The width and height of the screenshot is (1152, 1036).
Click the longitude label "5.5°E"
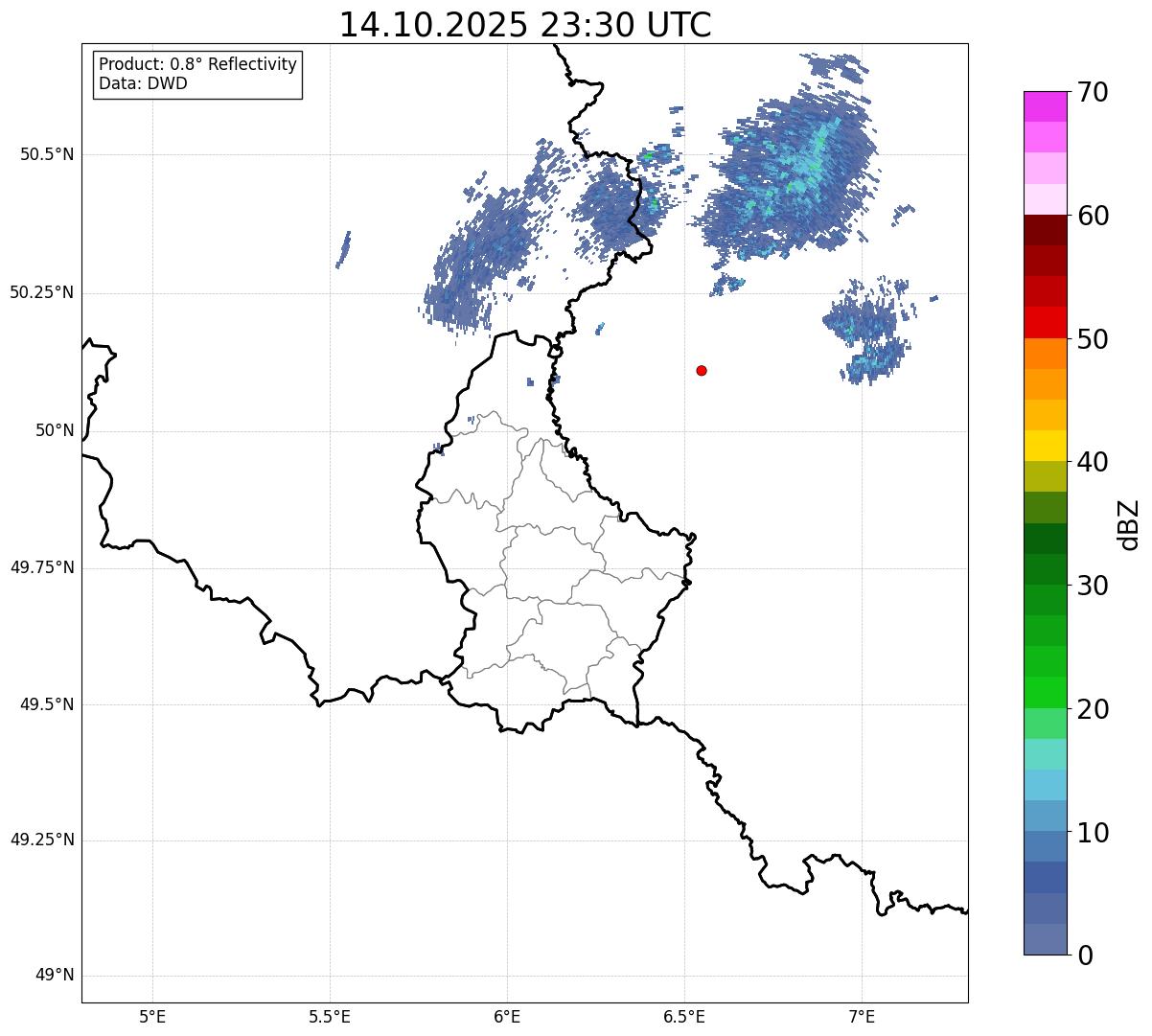(330, 1016)
